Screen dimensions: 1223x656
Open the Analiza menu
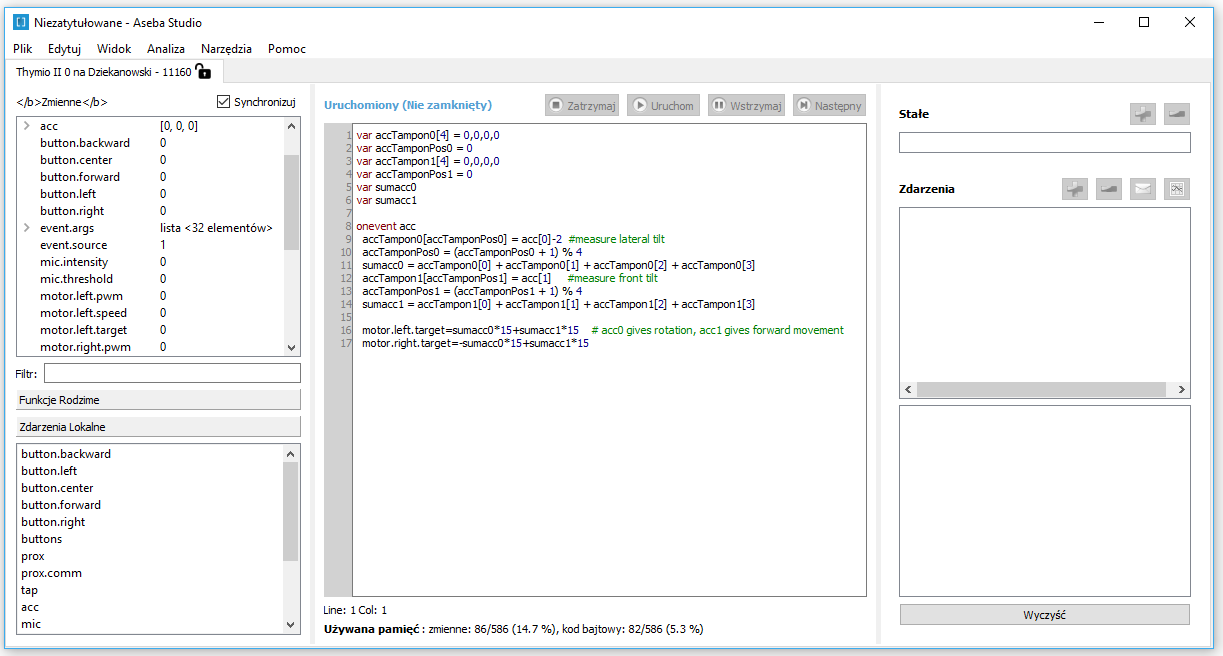(x=166, y=48)
